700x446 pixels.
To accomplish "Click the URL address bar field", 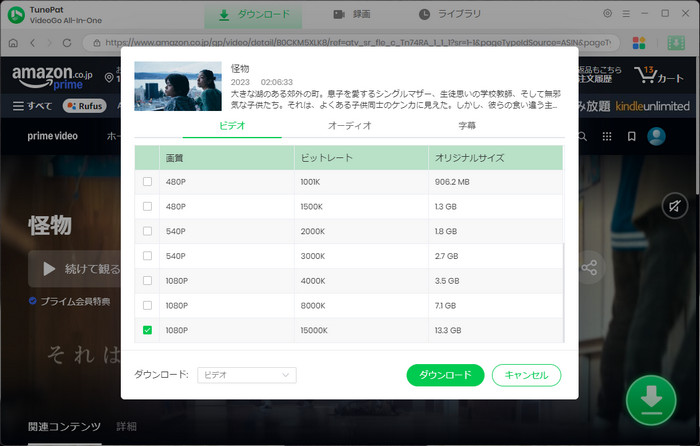I will (x=351, y=43).
